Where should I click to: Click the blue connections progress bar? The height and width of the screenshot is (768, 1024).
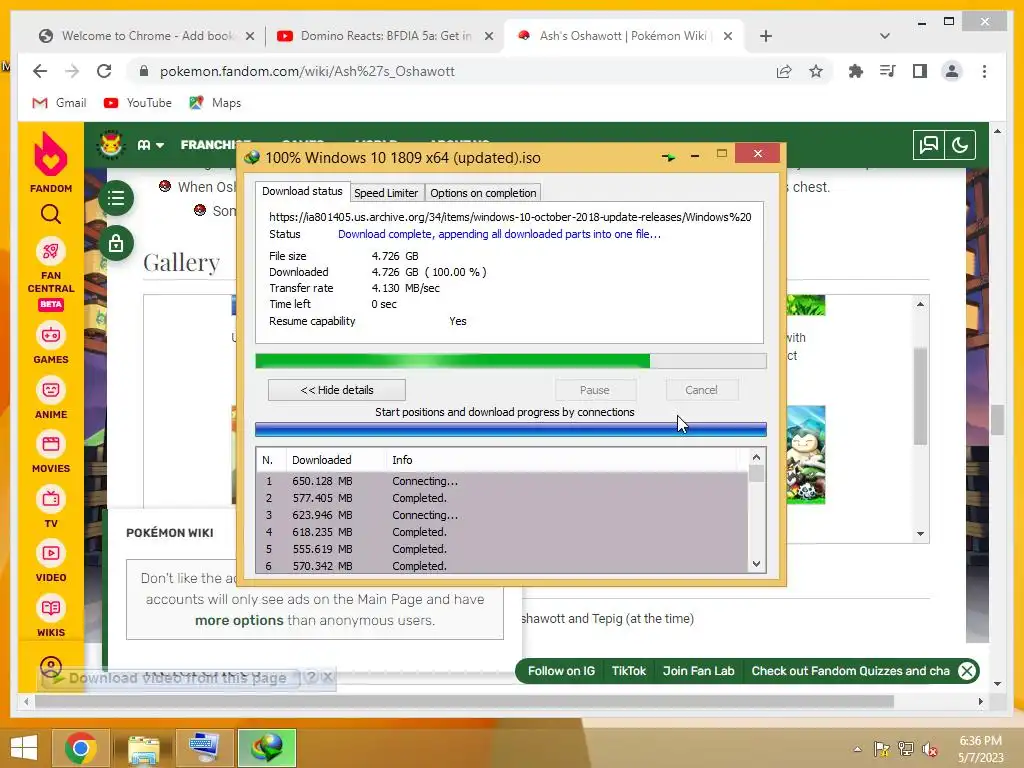[511, 429]
